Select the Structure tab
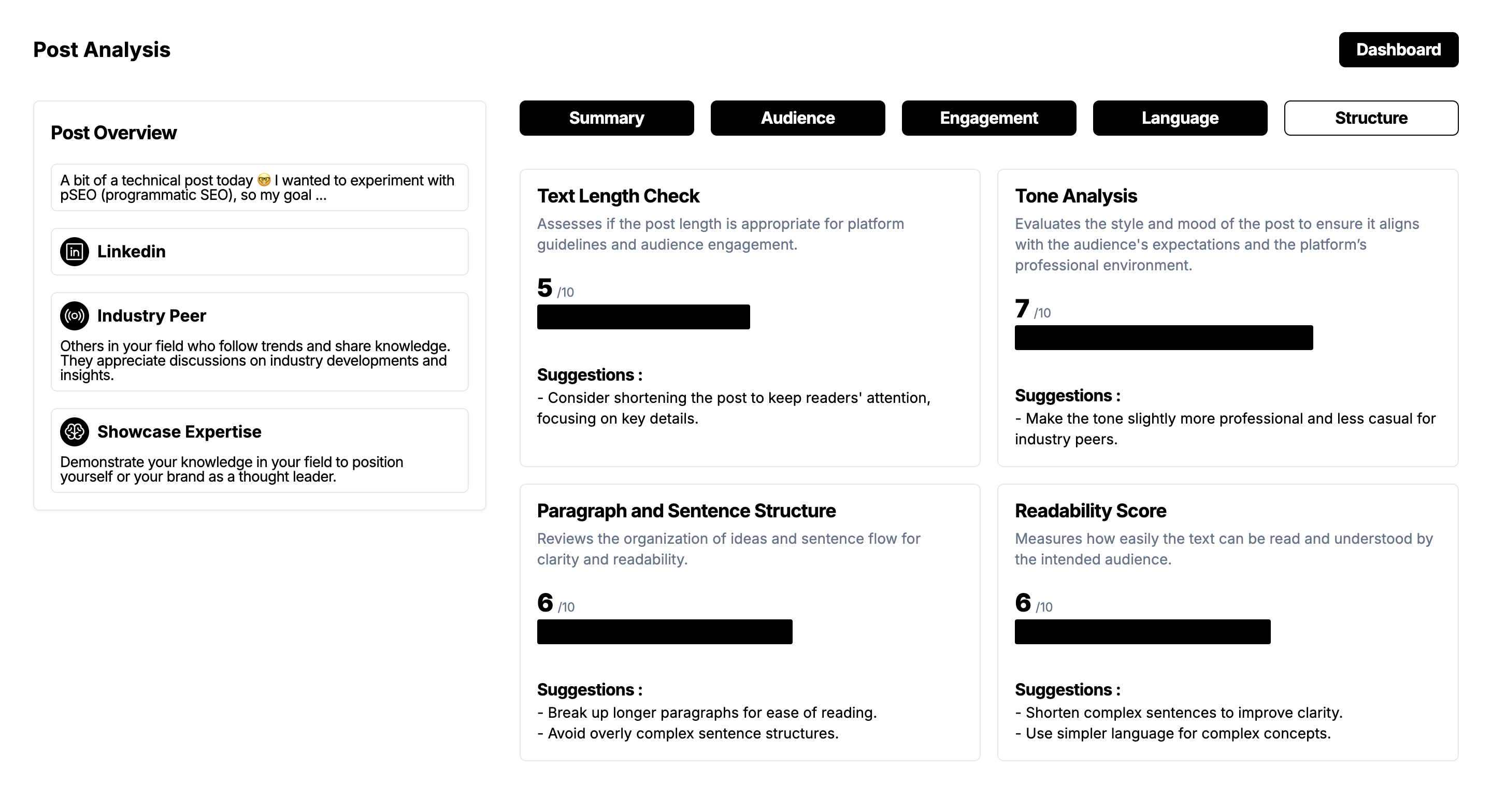This screenshot has width=1492, height=812. pos(1371,118)
